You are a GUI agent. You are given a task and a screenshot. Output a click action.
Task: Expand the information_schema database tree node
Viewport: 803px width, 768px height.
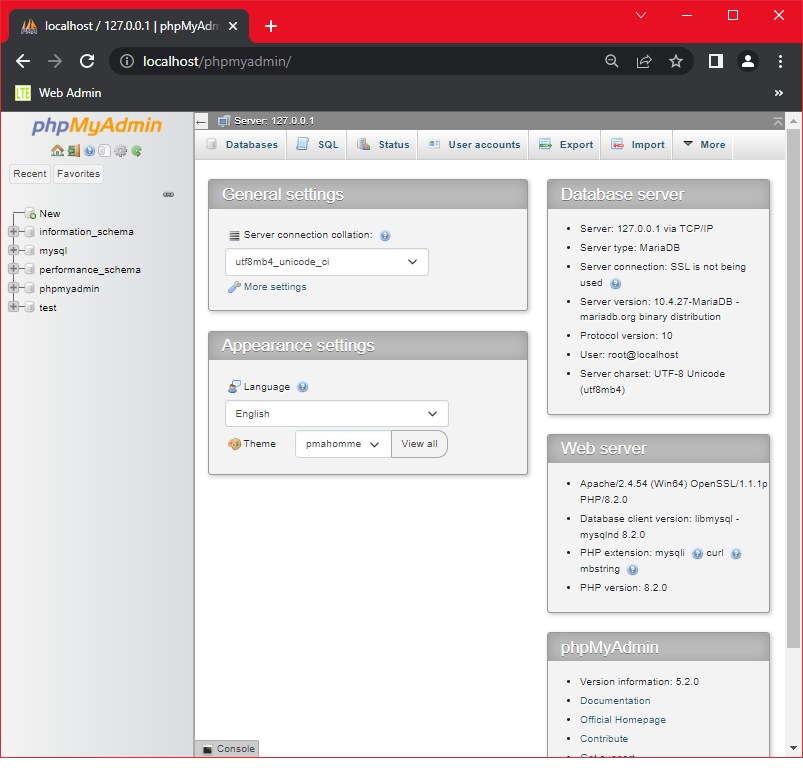point(13,232)
